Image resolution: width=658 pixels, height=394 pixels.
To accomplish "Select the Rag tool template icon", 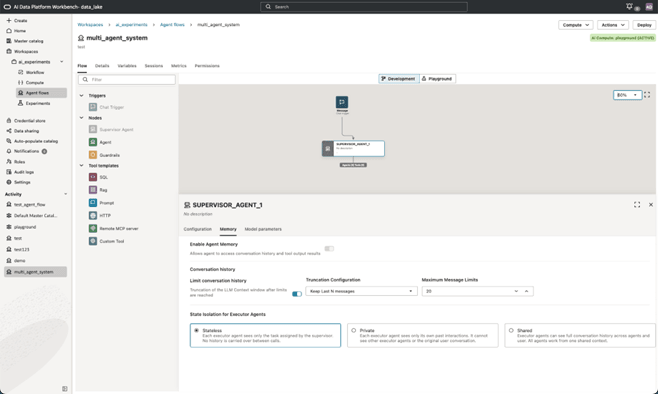I will [93, 190].
